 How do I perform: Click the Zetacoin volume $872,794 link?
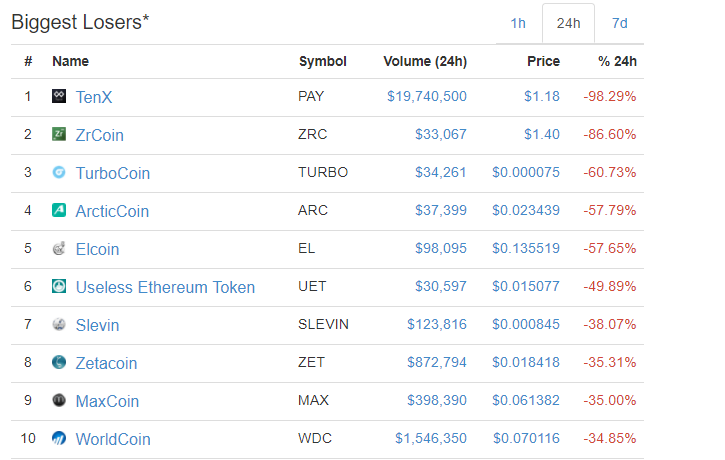coord(436,362)
